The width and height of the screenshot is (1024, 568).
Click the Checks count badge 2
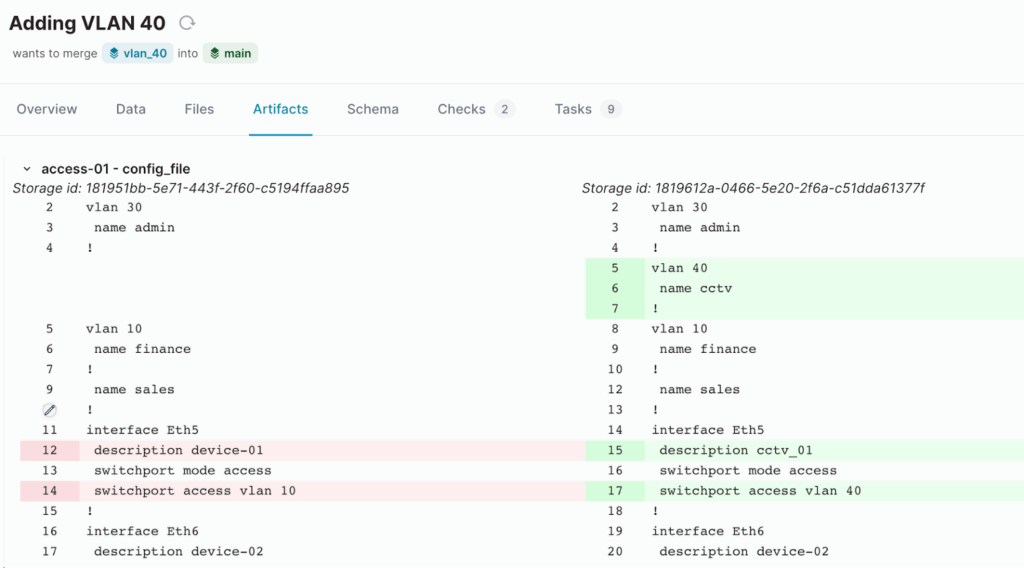[x=504, y=109]
